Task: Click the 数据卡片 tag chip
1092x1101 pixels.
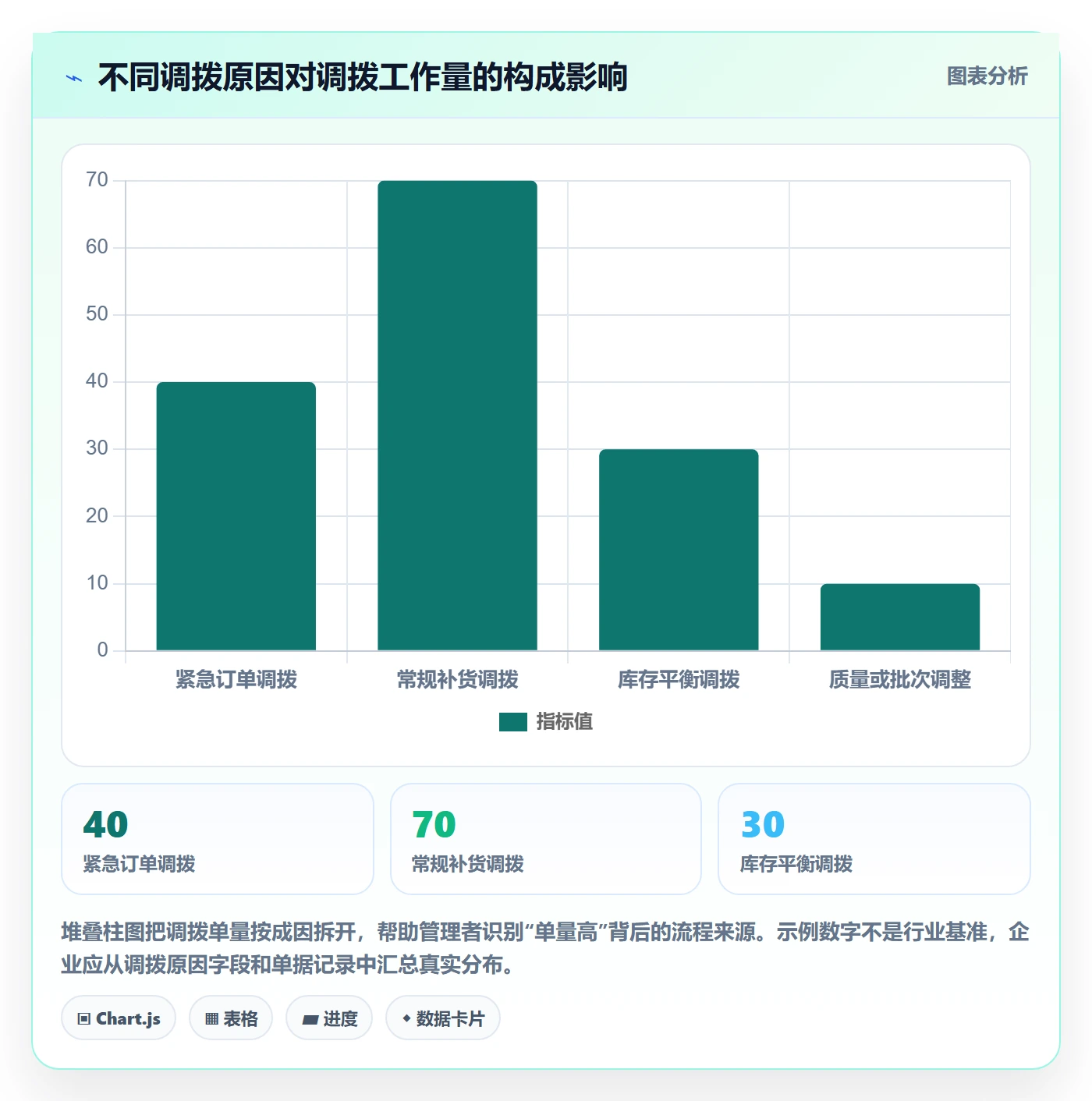Action: pyautogui.click(x=443, y=1018)
